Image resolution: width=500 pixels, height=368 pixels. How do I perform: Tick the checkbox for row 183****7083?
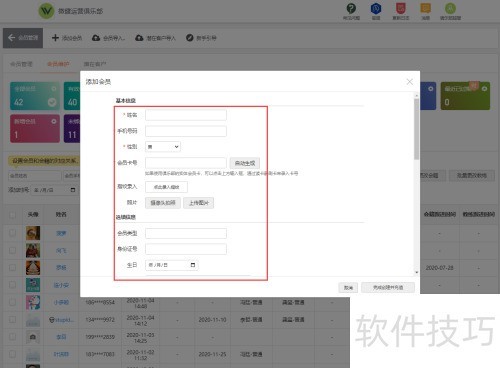(12, 354)
